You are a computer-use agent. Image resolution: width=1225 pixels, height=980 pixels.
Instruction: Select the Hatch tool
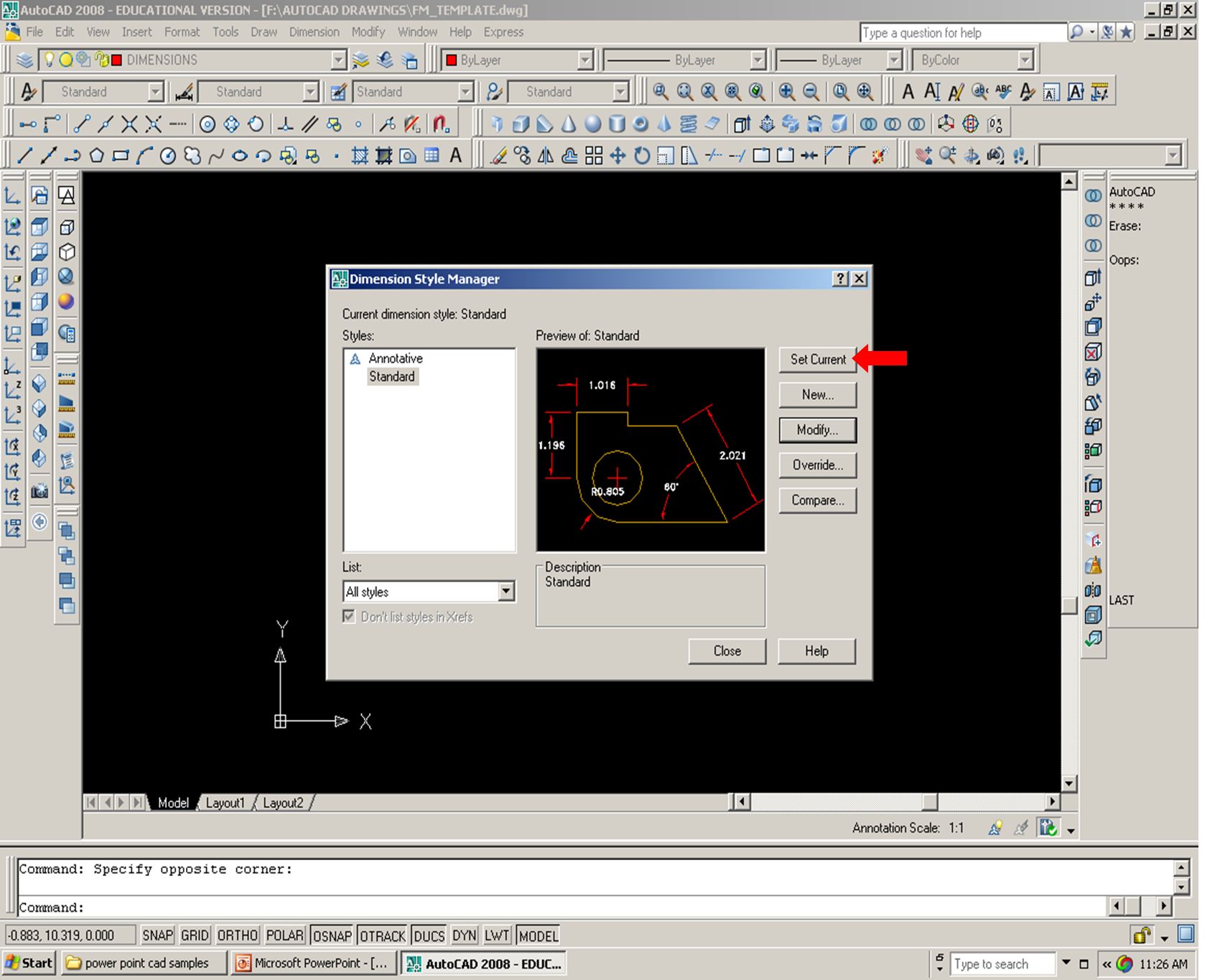(x=360, y=155)
